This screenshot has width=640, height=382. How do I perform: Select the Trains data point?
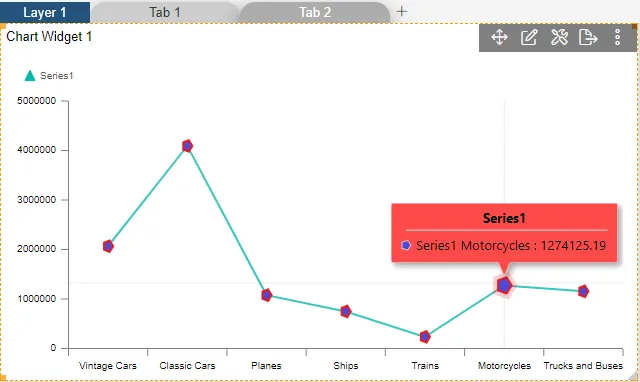point(425,337)
